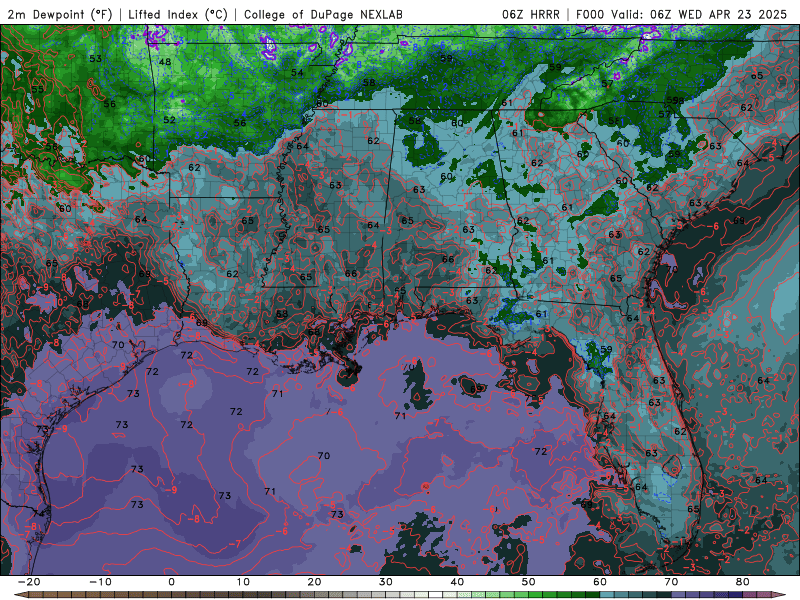Click the 20 label on the color scale

[x=314, y=582]
